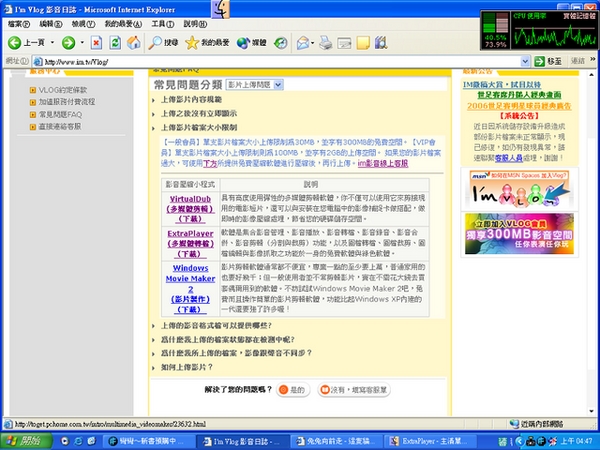Open the 說明(H) menu
600x450 pixels.
(x=195, y=24)
